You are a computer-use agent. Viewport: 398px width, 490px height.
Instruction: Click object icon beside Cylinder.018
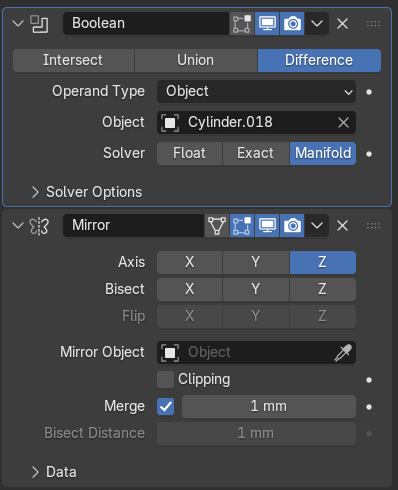tap(170, 123)
